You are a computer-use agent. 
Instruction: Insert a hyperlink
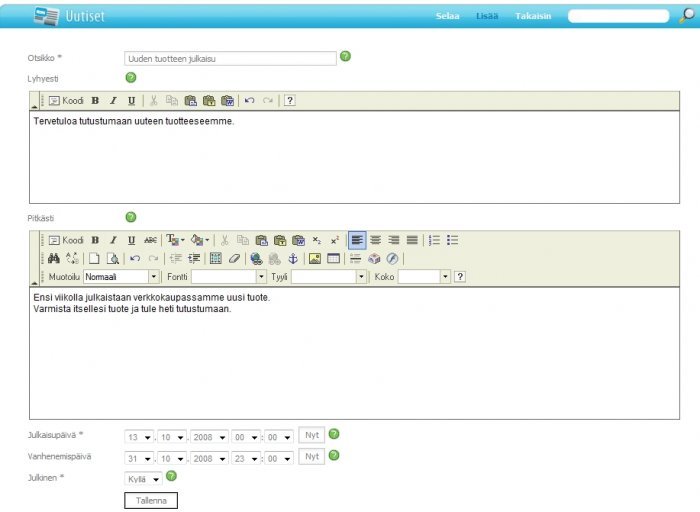coord(256,258)
